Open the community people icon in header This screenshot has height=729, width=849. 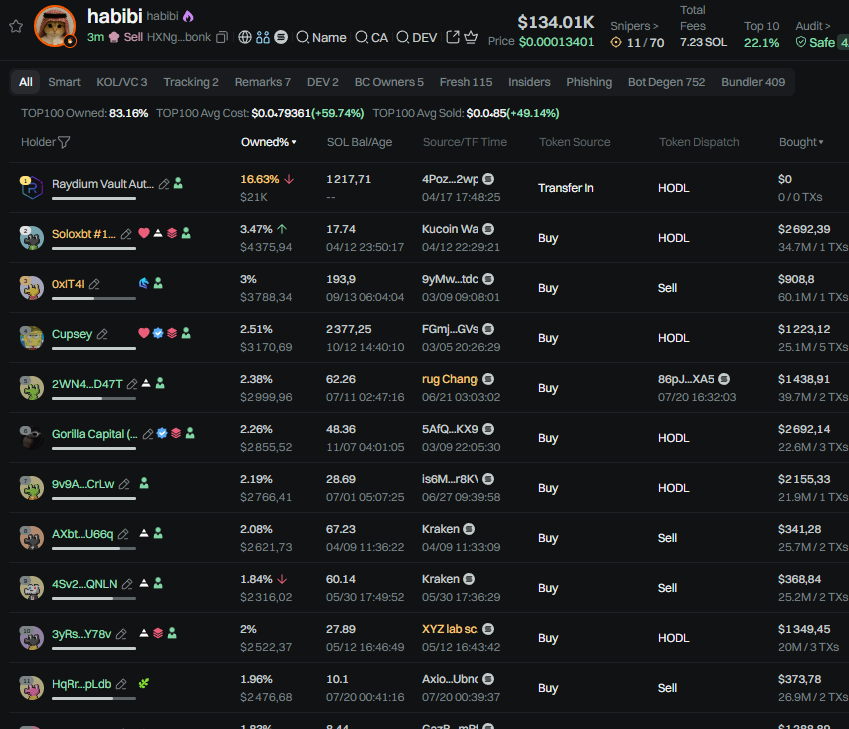click(x=263, y=37)
